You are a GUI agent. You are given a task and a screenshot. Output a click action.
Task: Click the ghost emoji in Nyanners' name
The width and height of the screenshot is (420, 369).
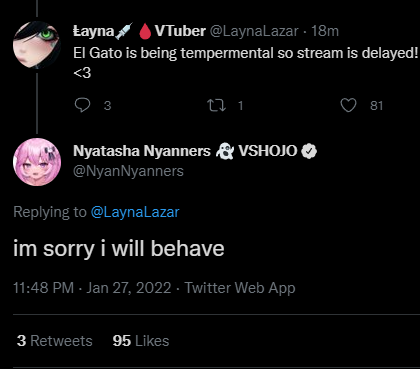point(224,151)
